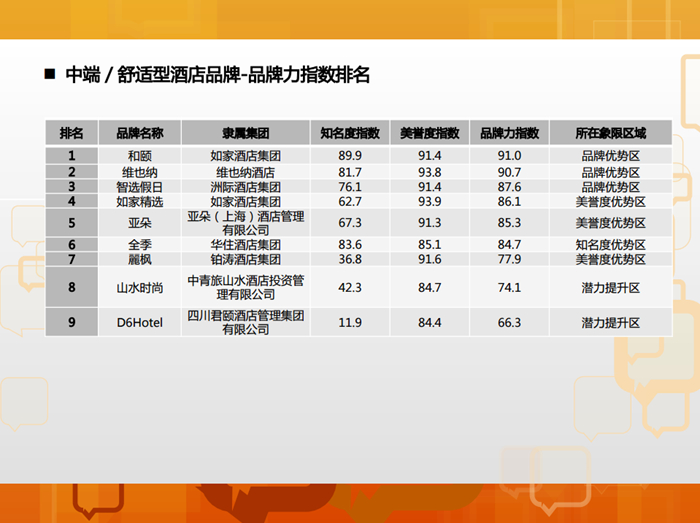
Task: Select the 隶属集团 column header
Action: pyautogui.click(x=246, y=133)
